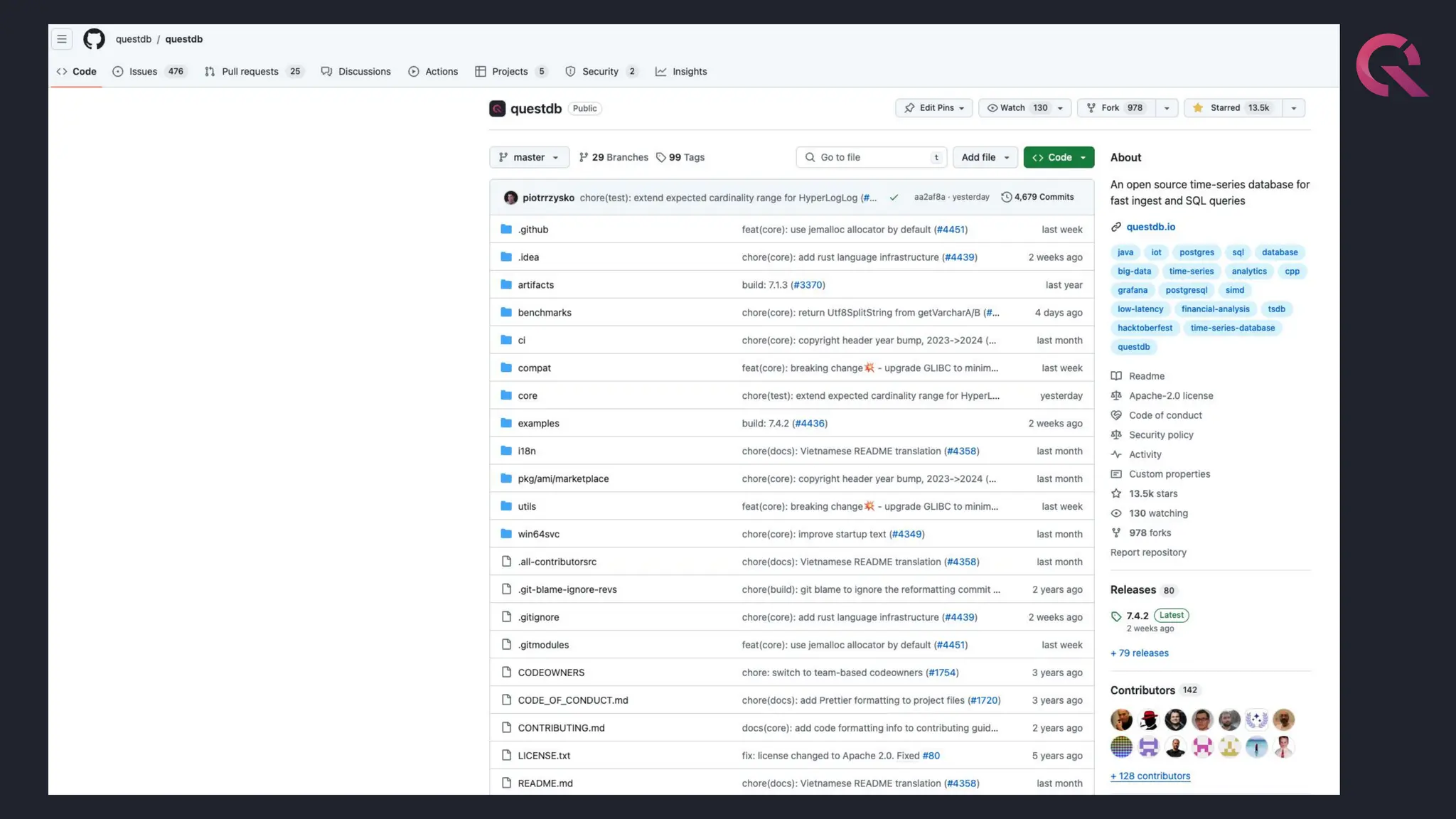
Task: Click the commit history clock icon
Action: [1006, 197]
